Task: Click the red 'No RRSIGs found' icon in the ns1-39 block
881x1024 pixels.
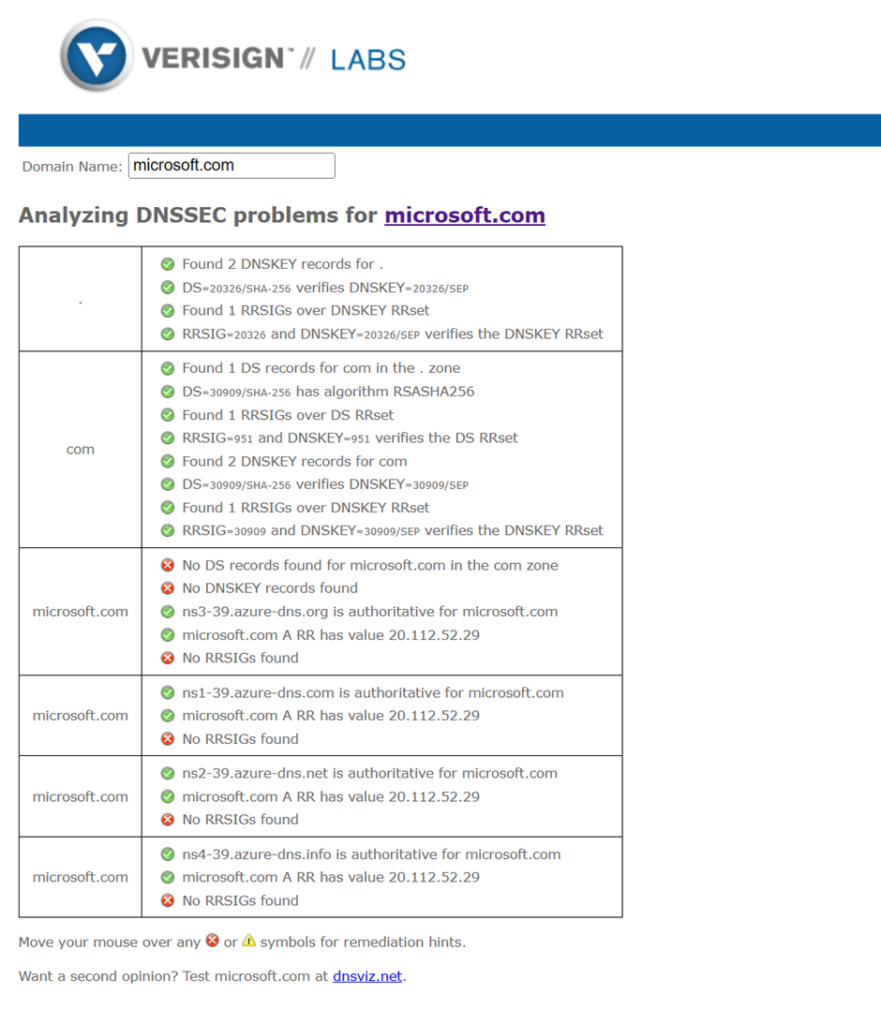Action: [x=168, y=739]
